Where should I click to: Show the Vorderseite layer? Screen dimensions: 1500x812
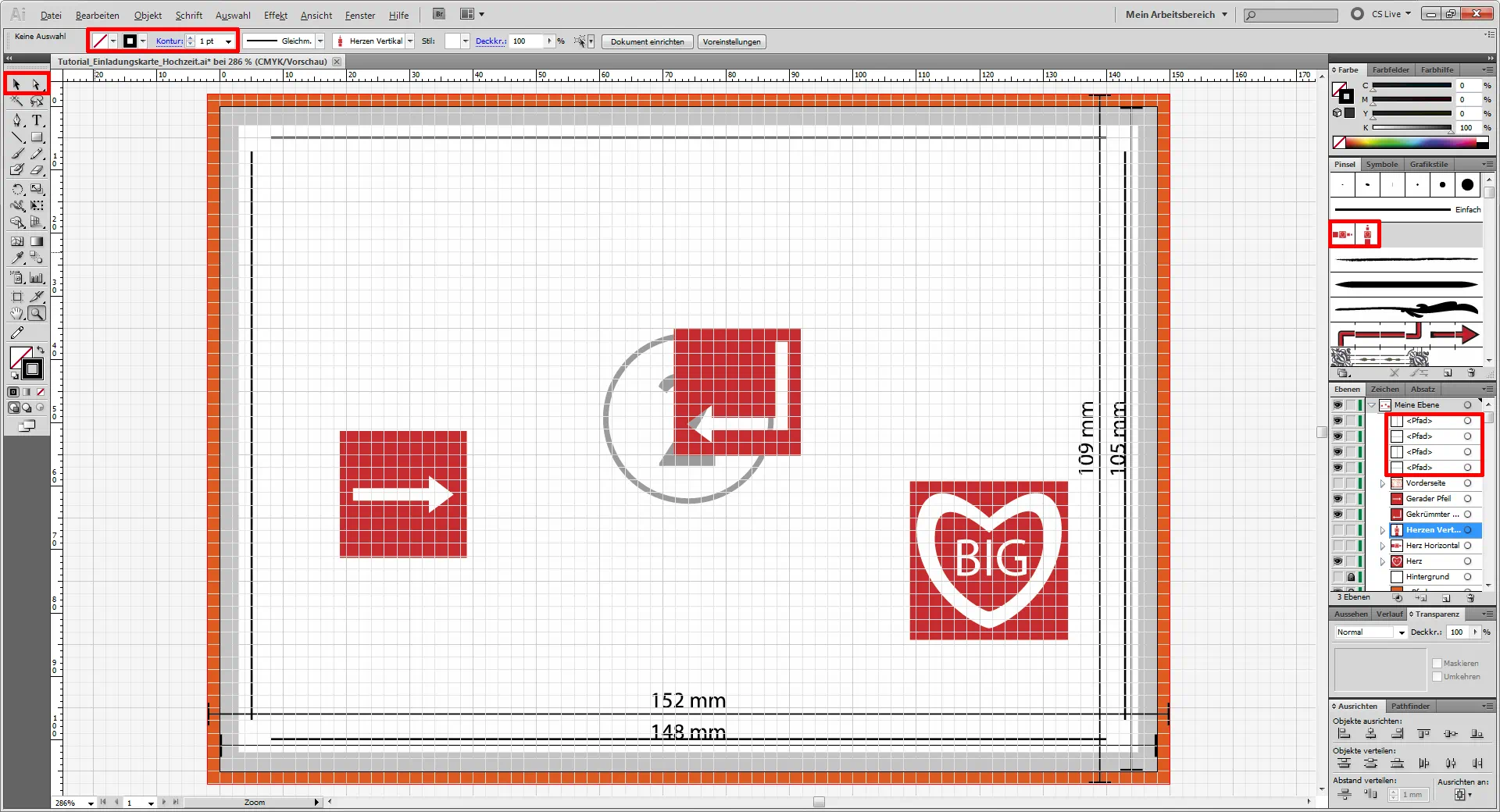point(1337,483)
